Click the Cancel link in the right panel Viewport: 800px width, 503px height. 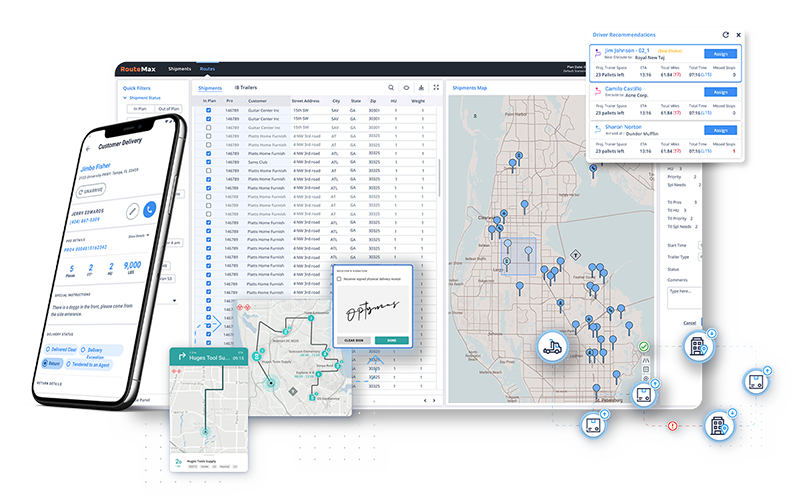(689, 323)
